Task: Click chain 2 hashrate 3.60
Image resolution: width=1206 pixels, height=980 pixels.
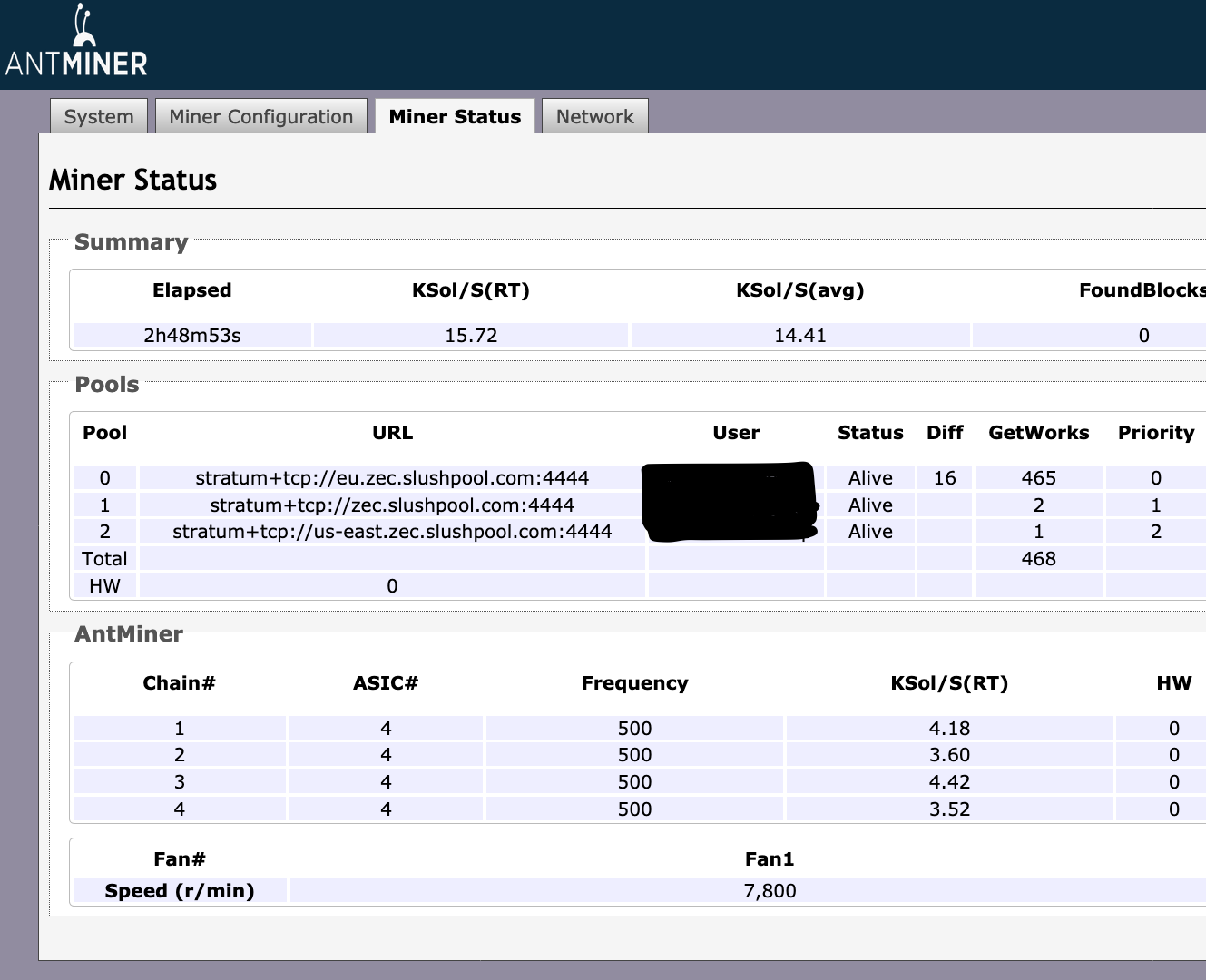Action: click(949, 754)
